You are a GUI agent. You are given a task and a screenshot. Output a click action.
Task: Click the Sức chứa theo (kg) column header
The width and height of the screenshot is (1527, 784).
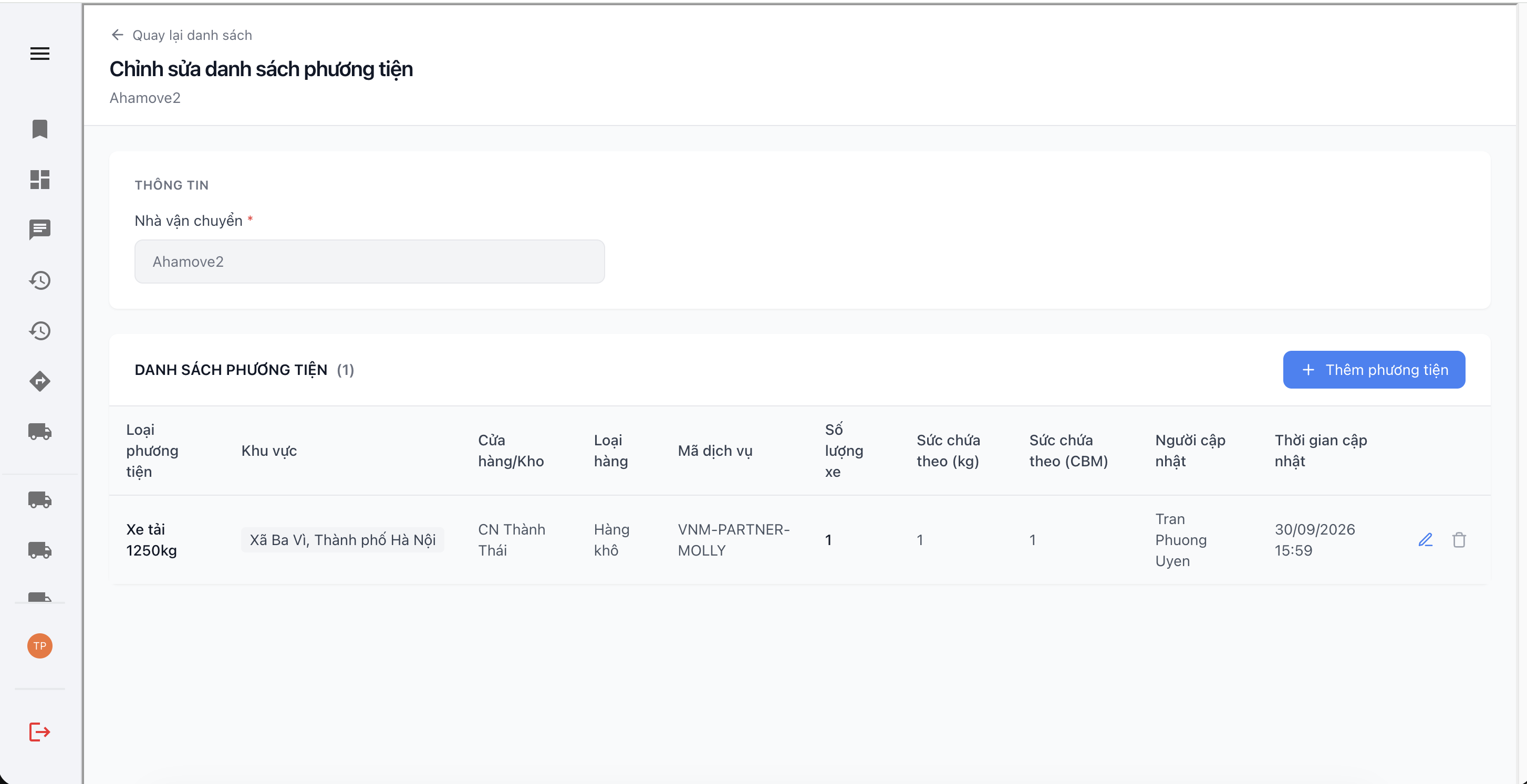click(949, 451)
